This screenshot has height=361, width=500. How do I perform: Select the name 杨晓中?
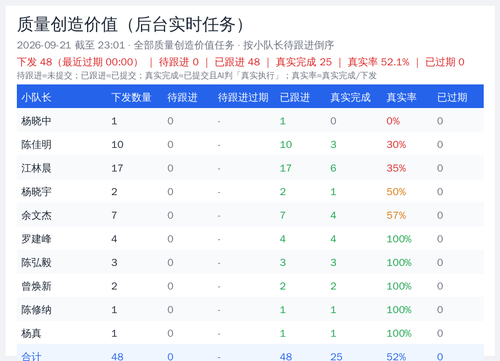point(36,121)
